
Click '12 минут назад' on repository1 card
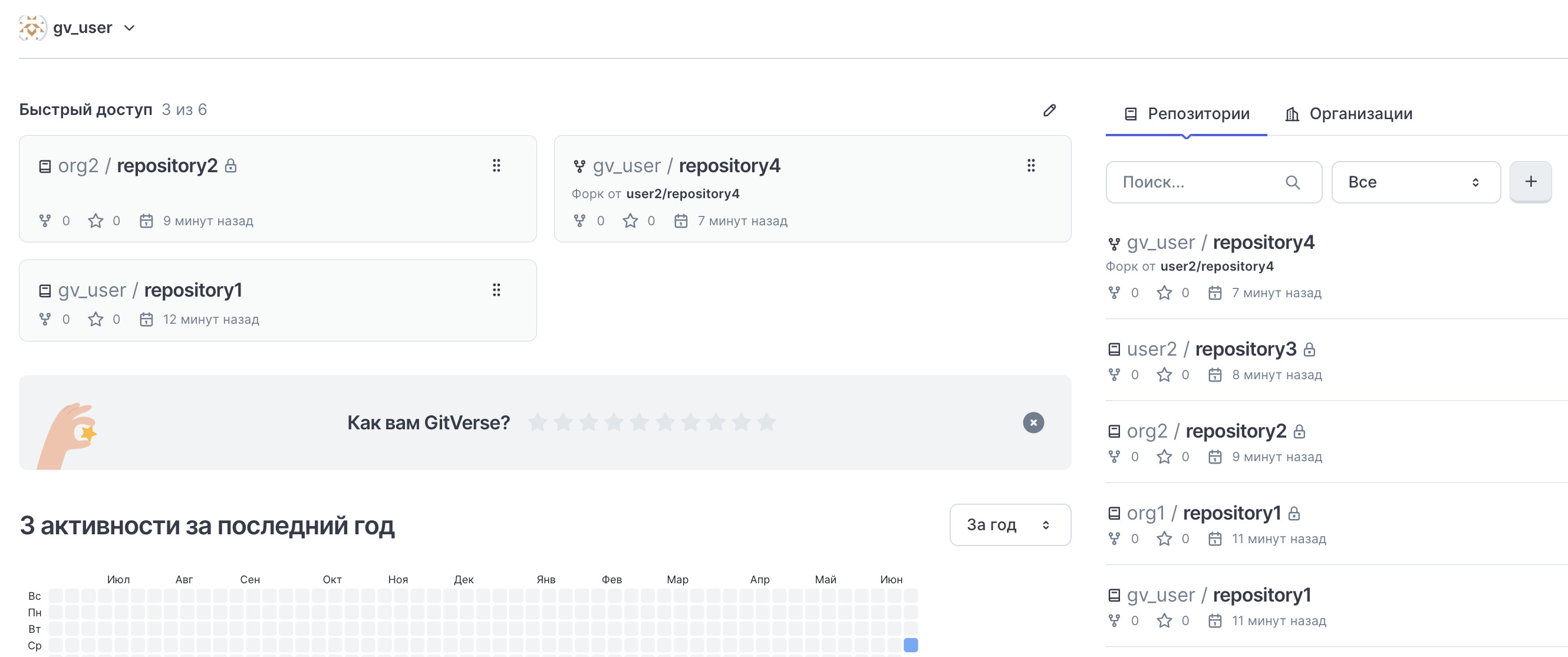point(211,320)
